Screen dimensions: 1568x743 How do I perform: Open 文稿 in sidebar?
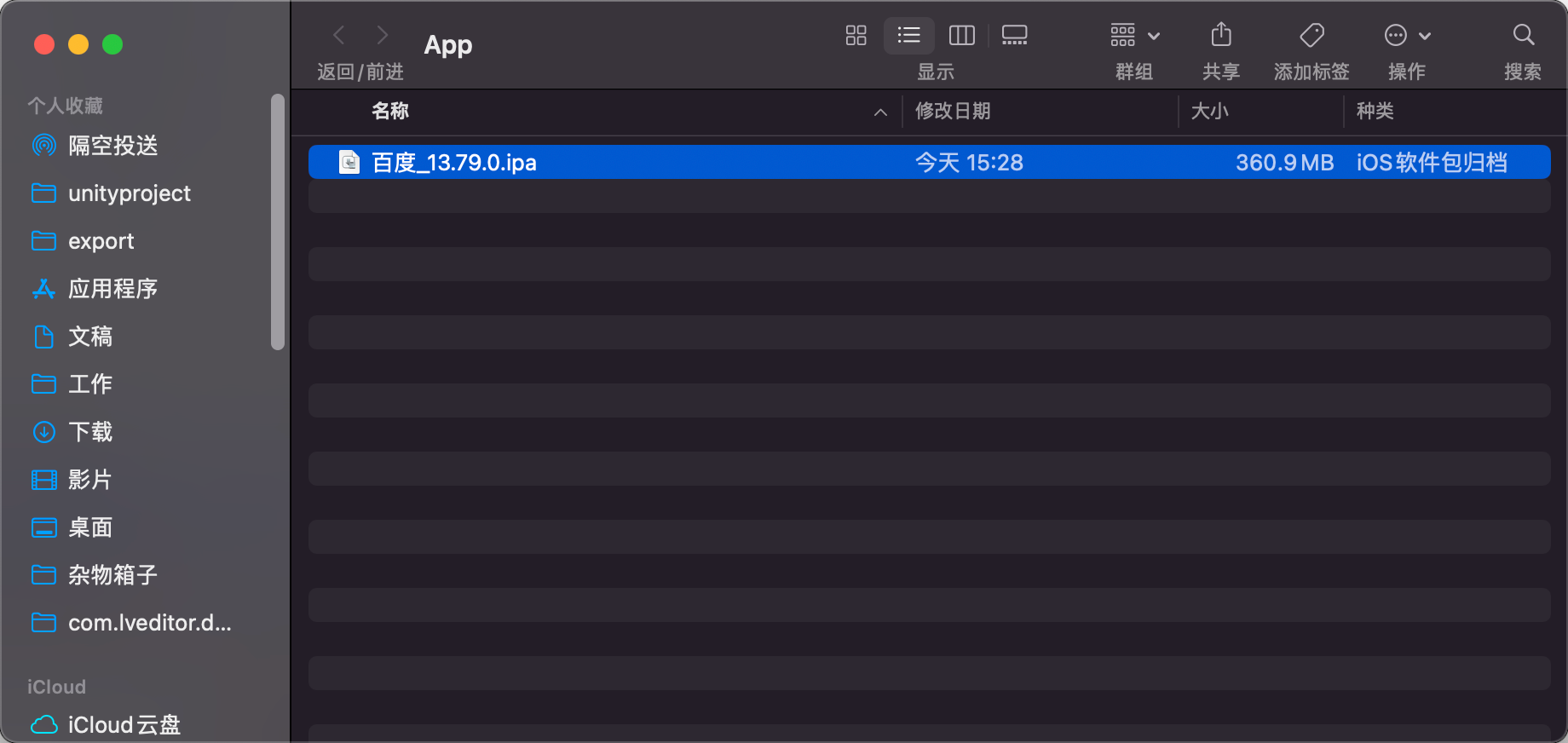(90, 337)
